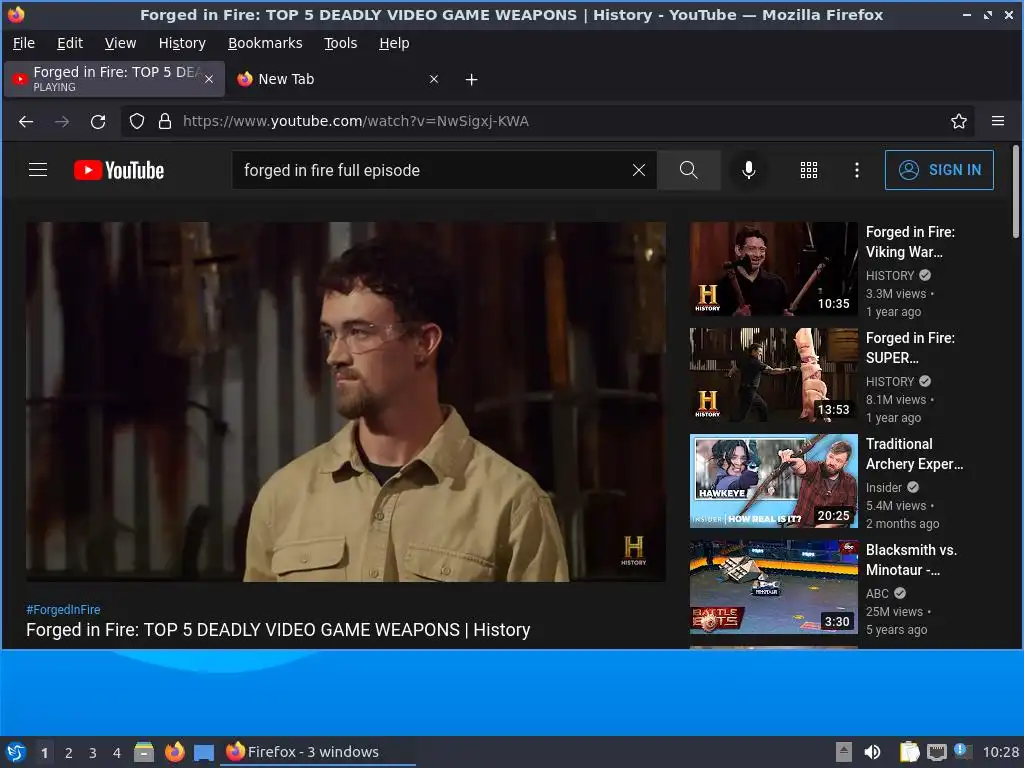Switch to workspace 3
Viewport: 1024px width, 768px height.
tap(93, 753)
